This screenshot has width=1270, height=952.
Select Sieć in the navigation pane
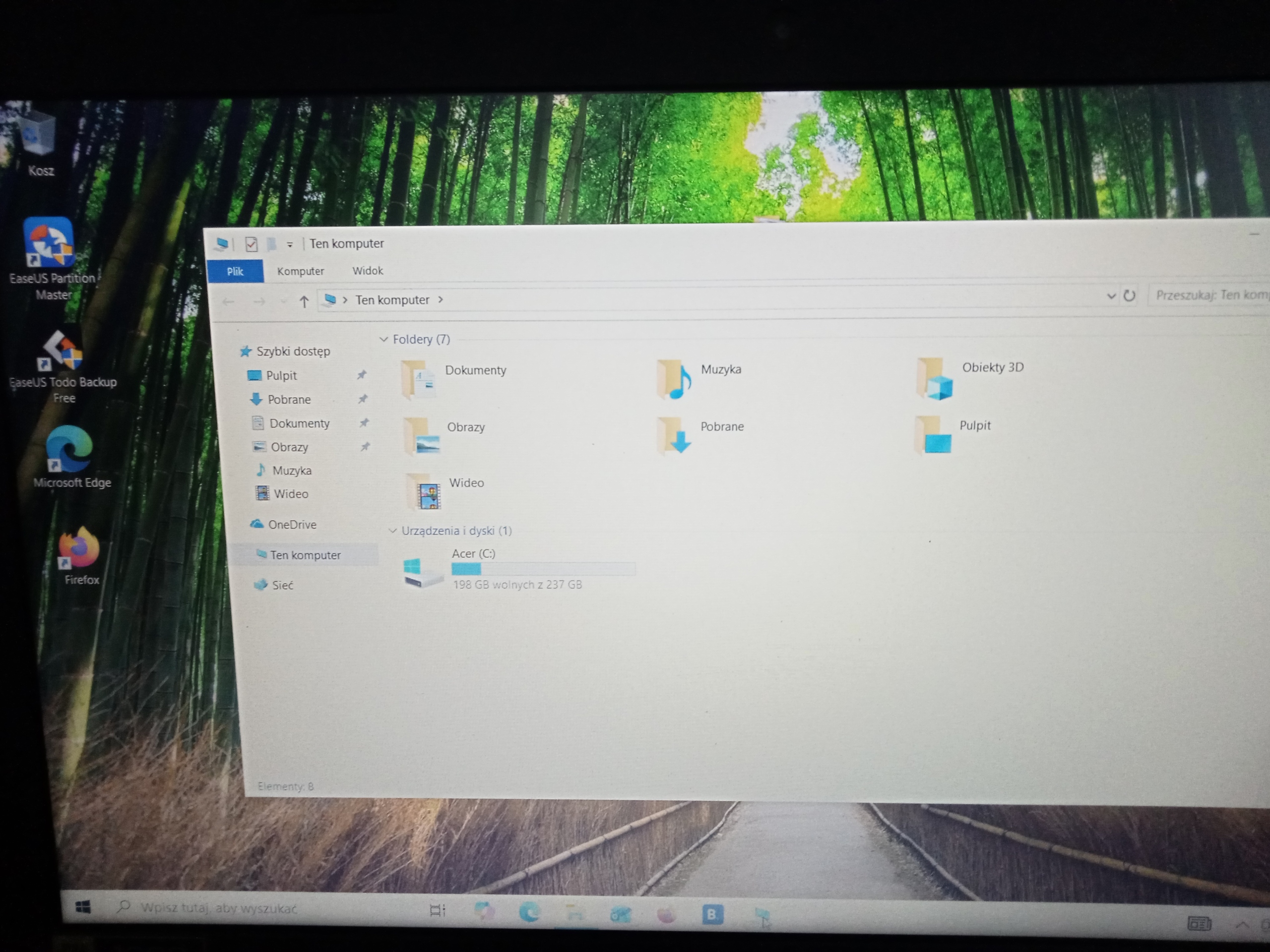282,585
